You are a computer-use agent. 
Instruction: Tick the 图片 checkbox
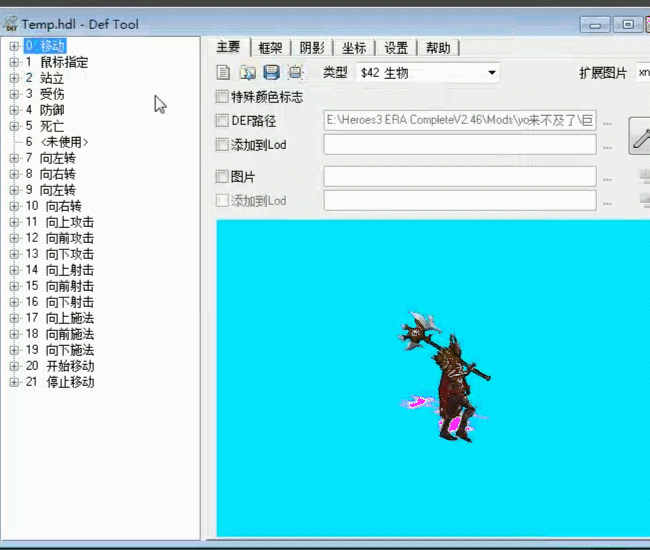point(222,177)
